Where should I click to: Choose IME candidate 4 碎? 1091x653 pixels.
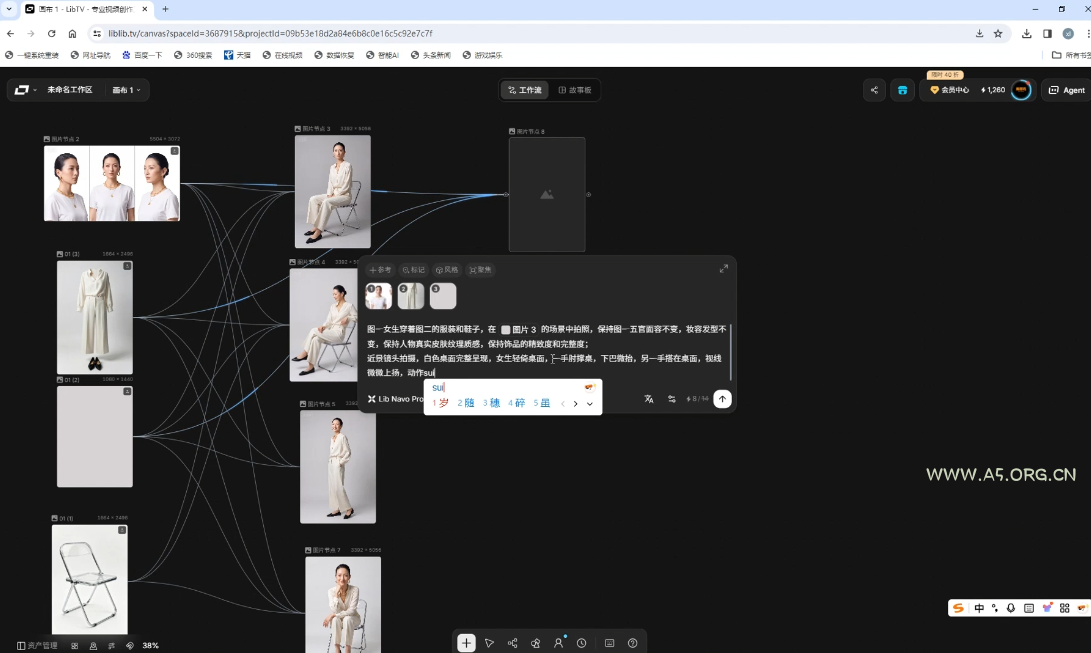click(516, 403)
